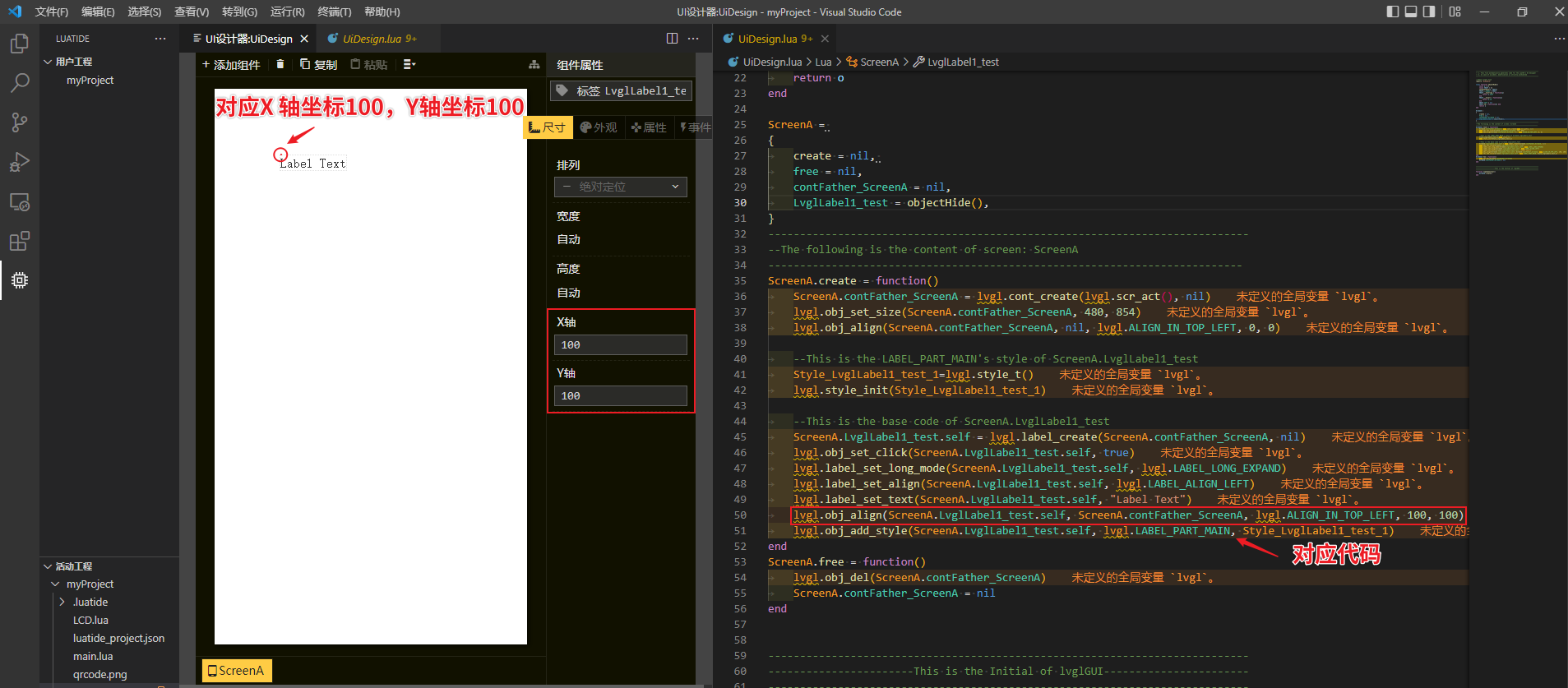Open the Extensions view in activity bar
Screen dimensions: 1568x688
click(20, 241)
